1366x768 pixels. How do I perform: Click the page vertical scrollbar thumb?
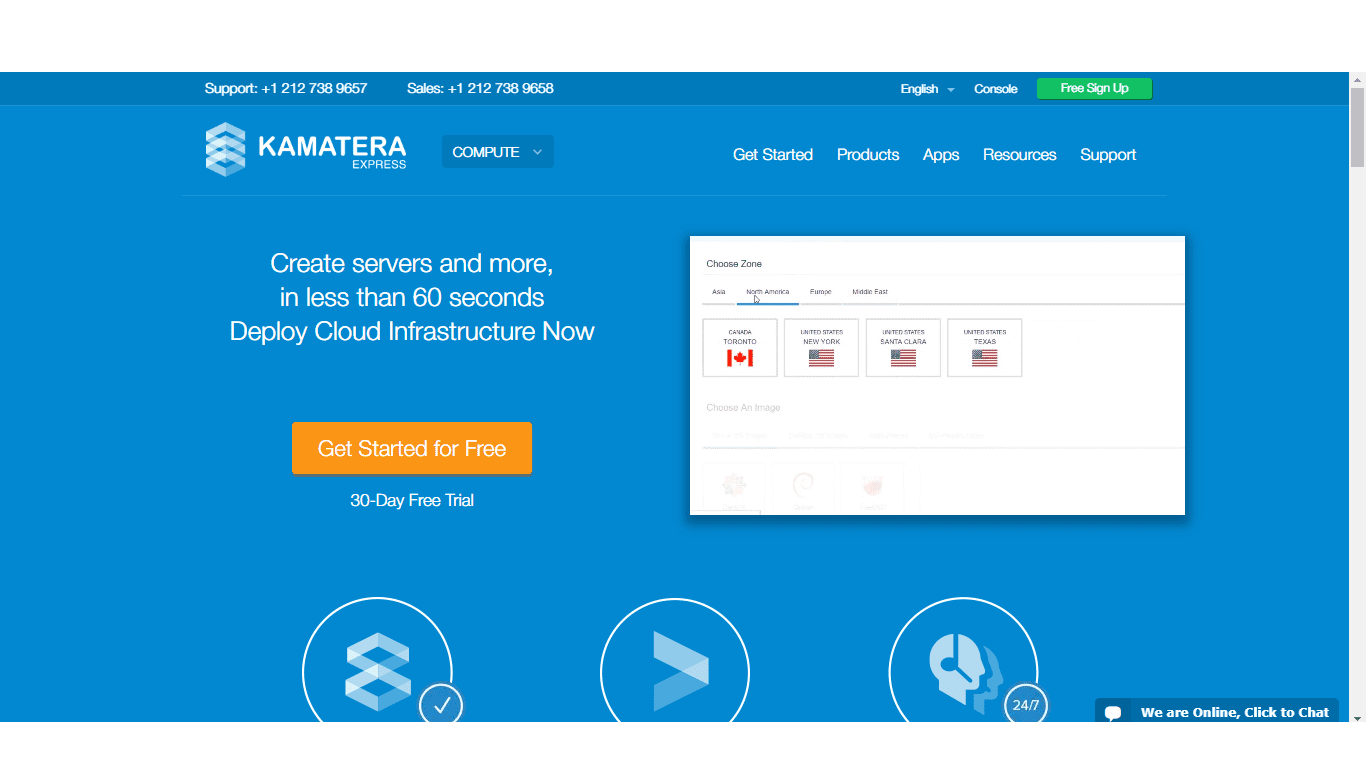pos(1357,127)
